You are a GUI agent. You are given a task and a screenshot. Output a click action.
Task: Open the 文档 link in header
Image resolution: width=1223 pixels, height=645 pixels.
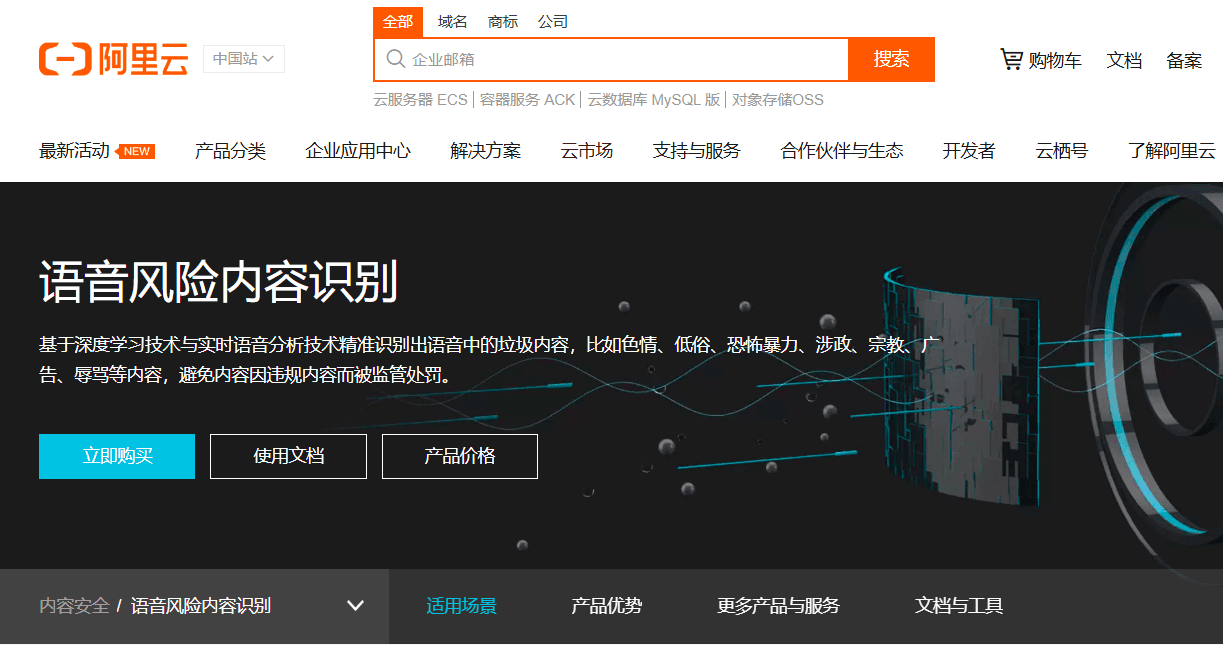pos(1124,60)
